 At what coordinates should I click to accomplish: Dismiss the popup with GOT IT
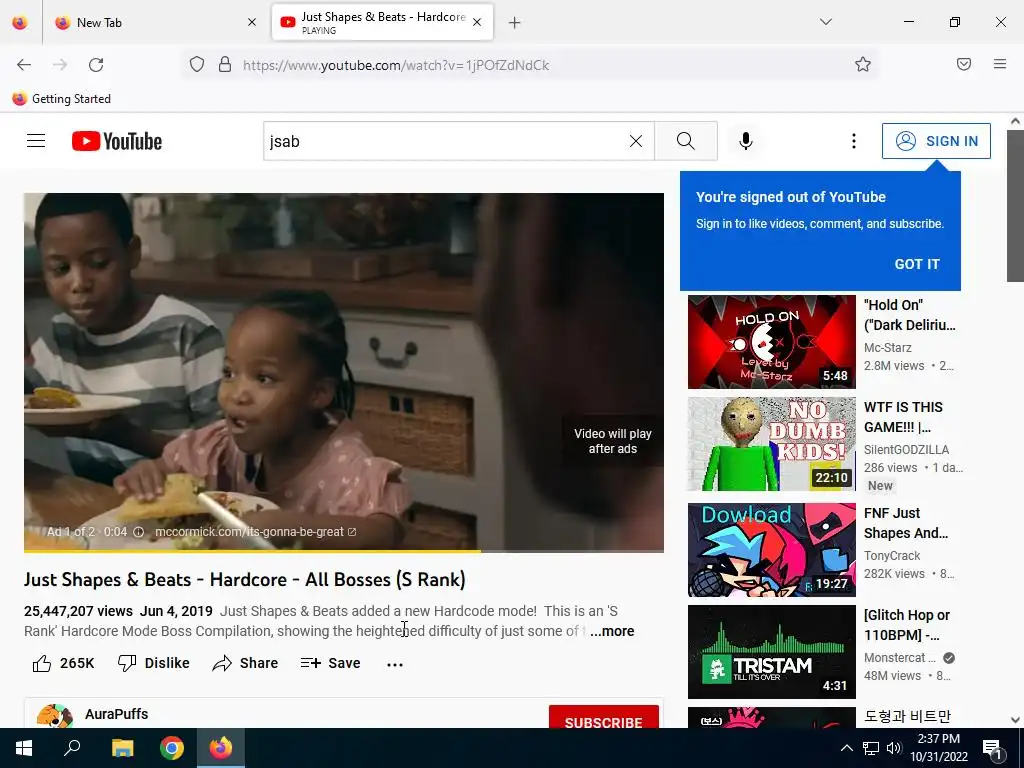(x=916, y=264)
